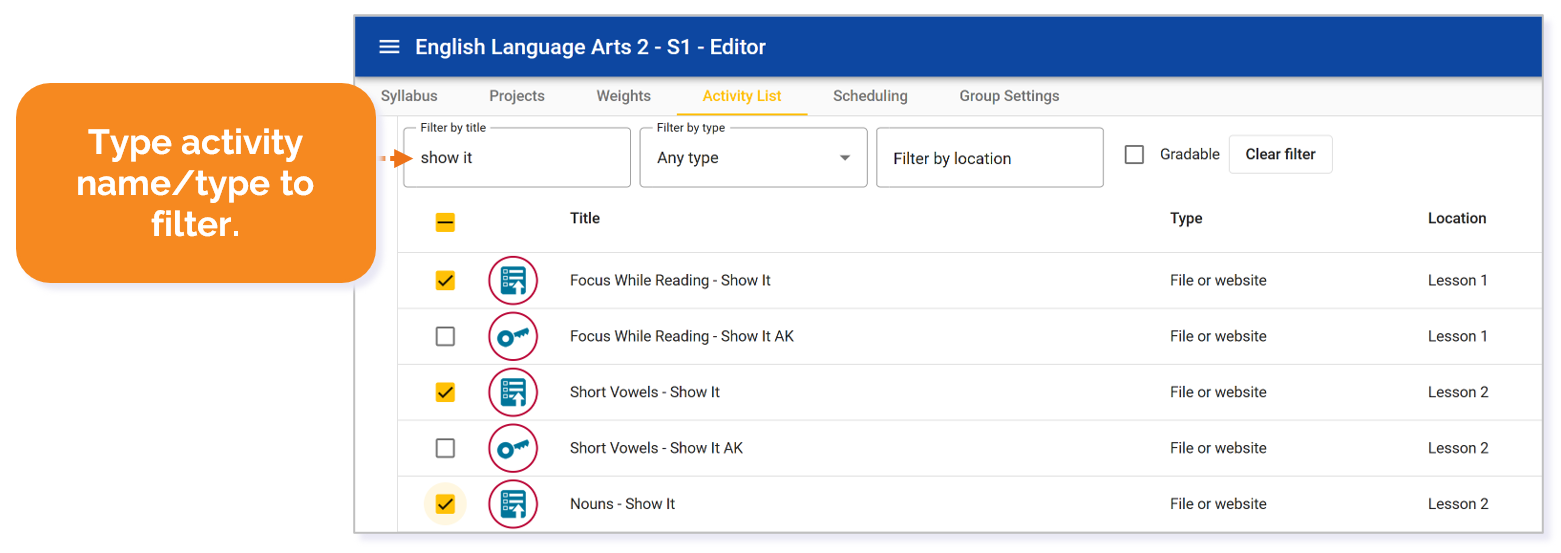The image size is (1561, 553).
Task: Click the Focus While Reading - Show It assignment icon
Action: pyautogui.click(x=513, y=281)
